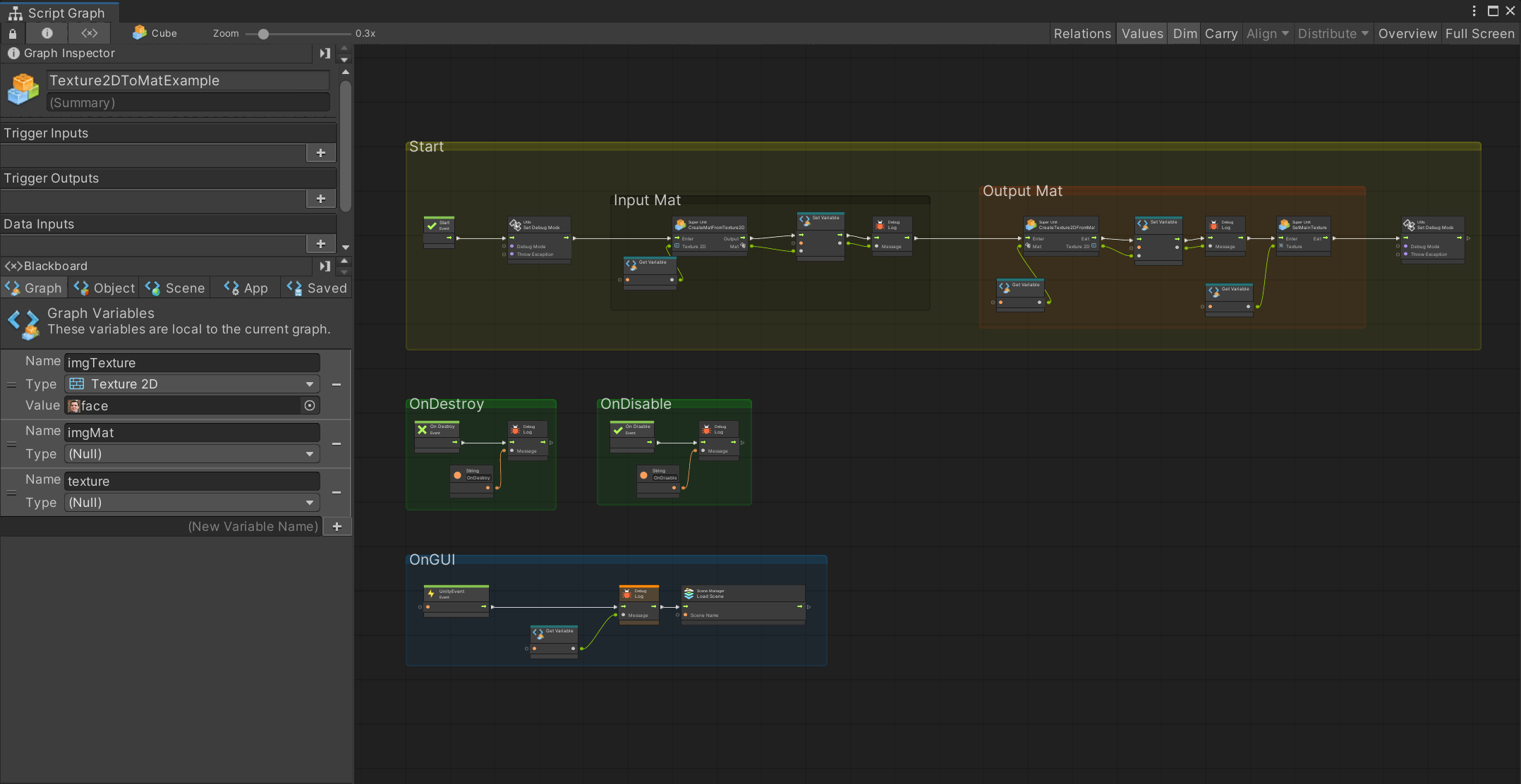Toggle the Relations display option
Viewport: 1521px width, 784px height.
(x=1082, y=34)
